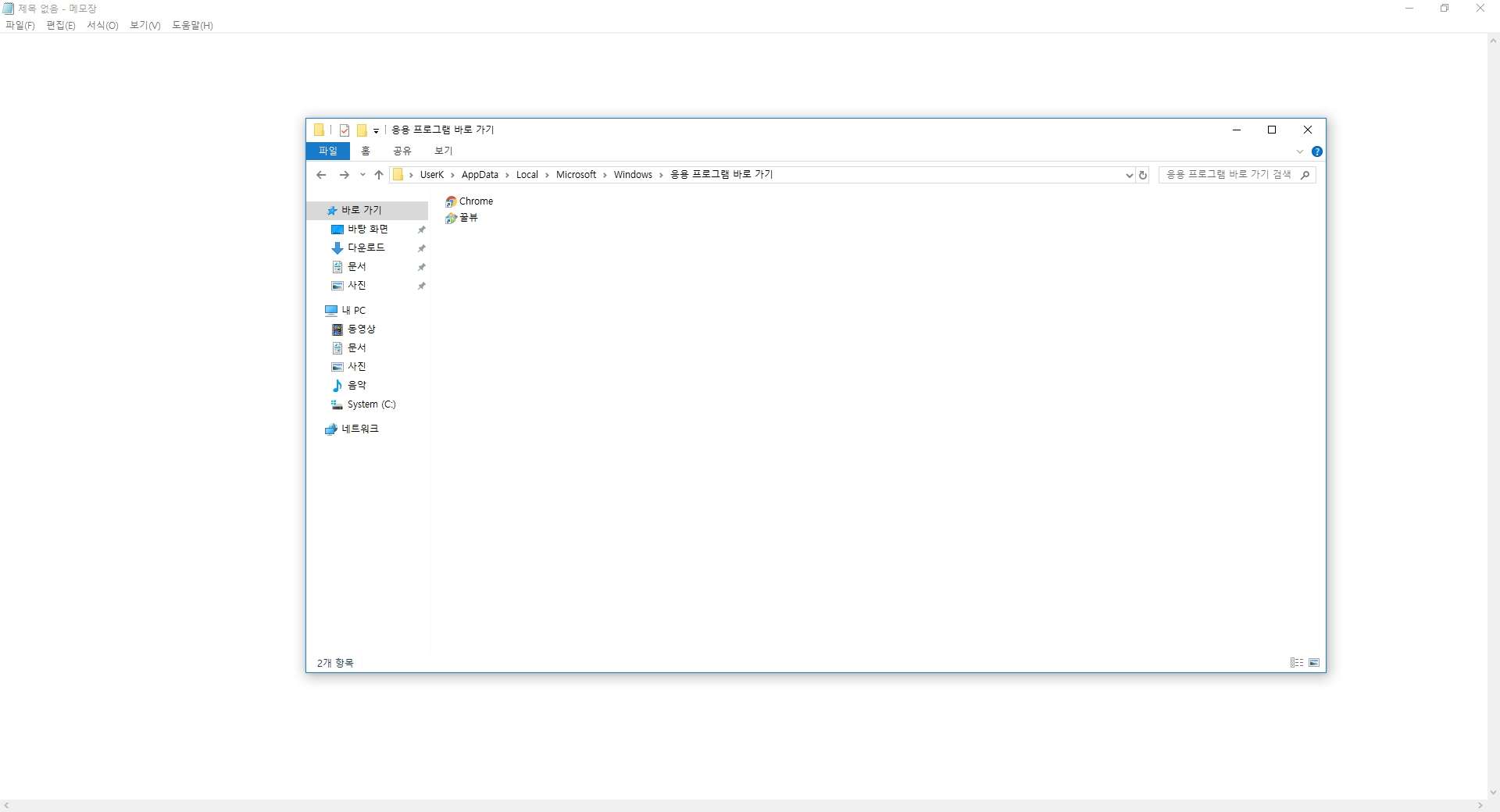Viewport: 1500px width, 812px height.
Task: Click the 2개 항목 status text
Action: click(335, 663)
